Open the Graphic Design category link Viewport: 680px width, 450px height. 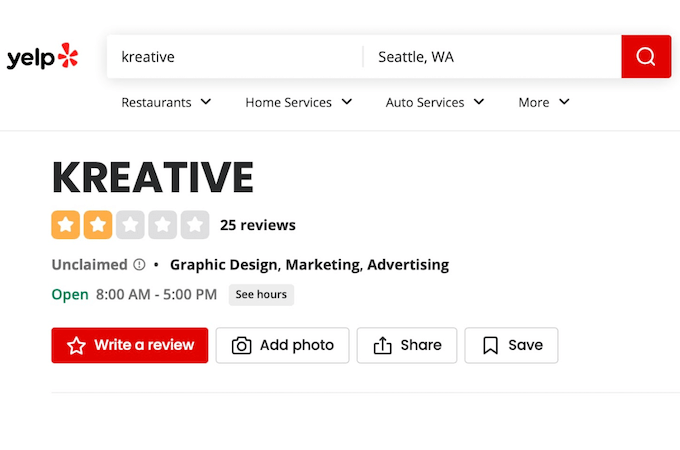(x=223, y=264)
